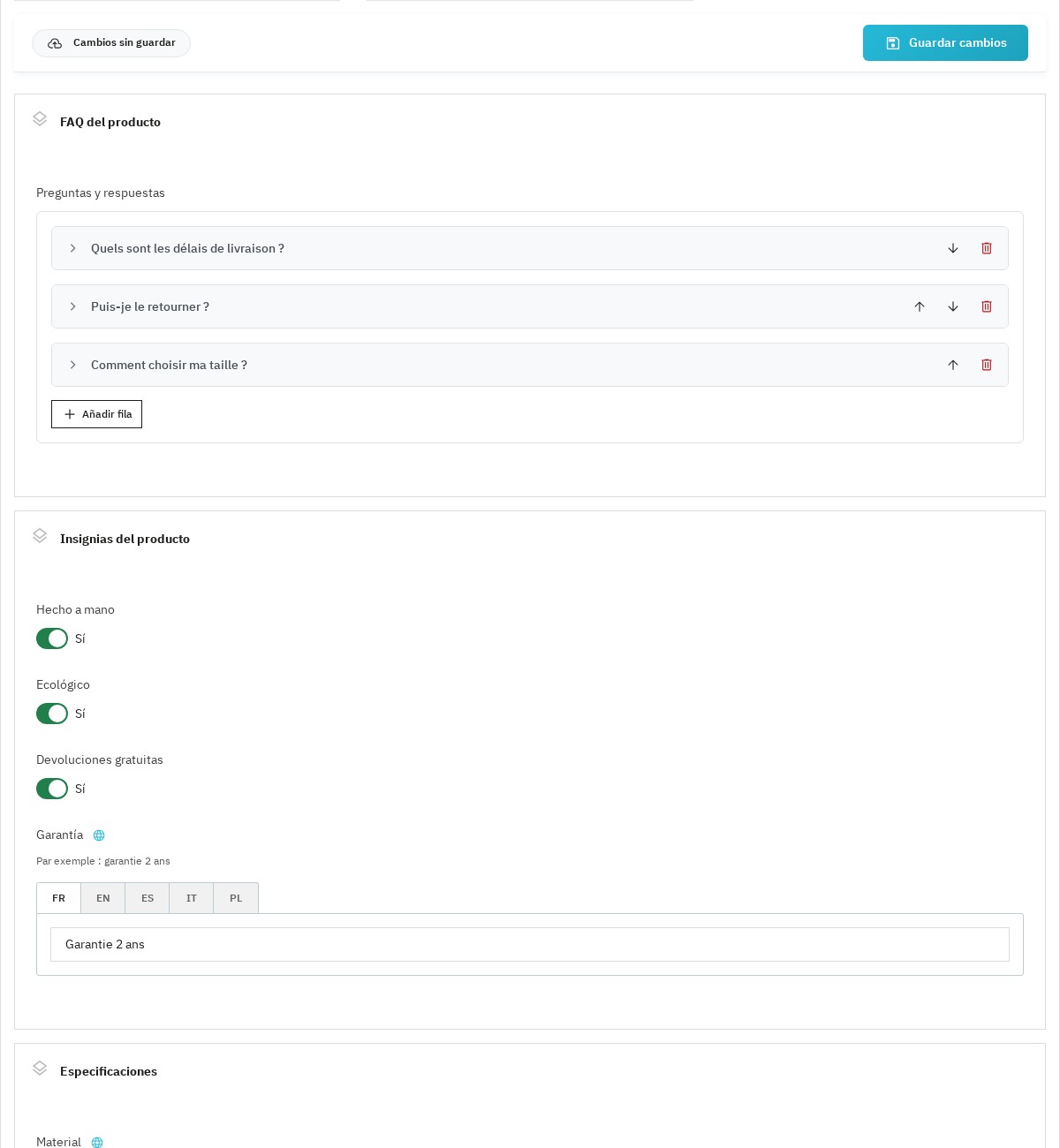The height and width of the screenshot is (1148, 1060).
Task: Expand the 'Comment choisir ma taille ?' row
Action: (73, 365)
